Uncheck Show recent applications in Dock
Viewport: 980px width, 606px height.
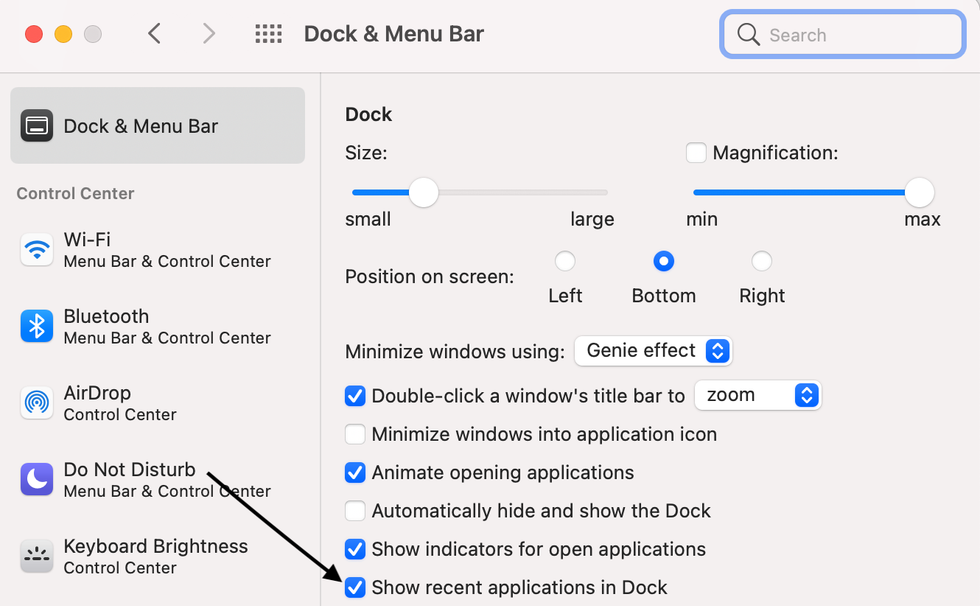click(355, 588)
